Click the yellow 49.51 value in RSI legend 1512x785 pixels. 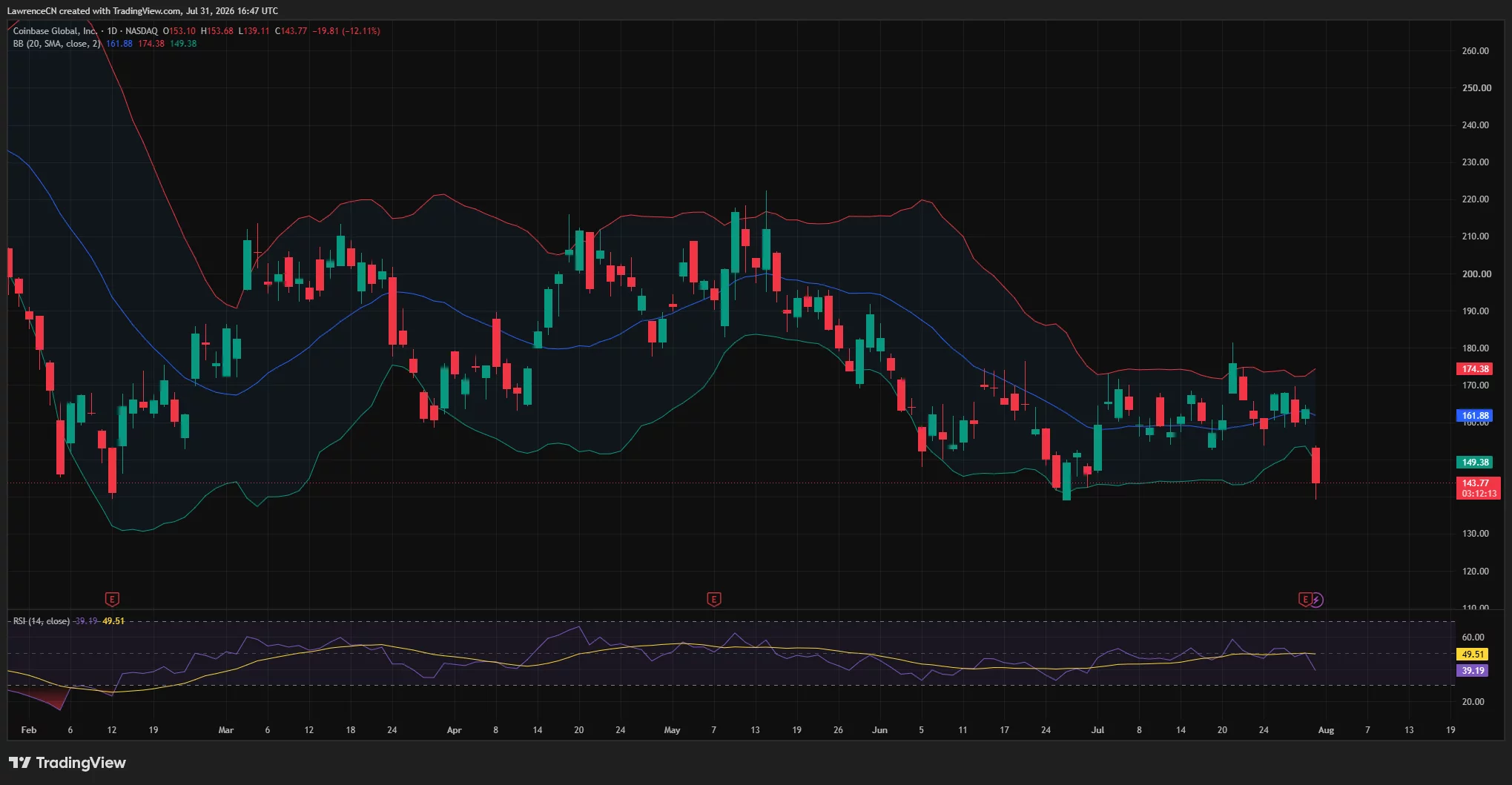pyautogui.click(x=113, y=621)
